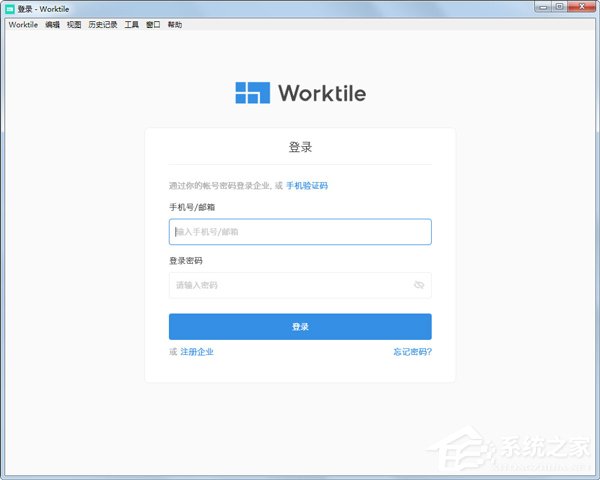Open the 工具 menu
600x480 pixels.
[x=132, y=24]
